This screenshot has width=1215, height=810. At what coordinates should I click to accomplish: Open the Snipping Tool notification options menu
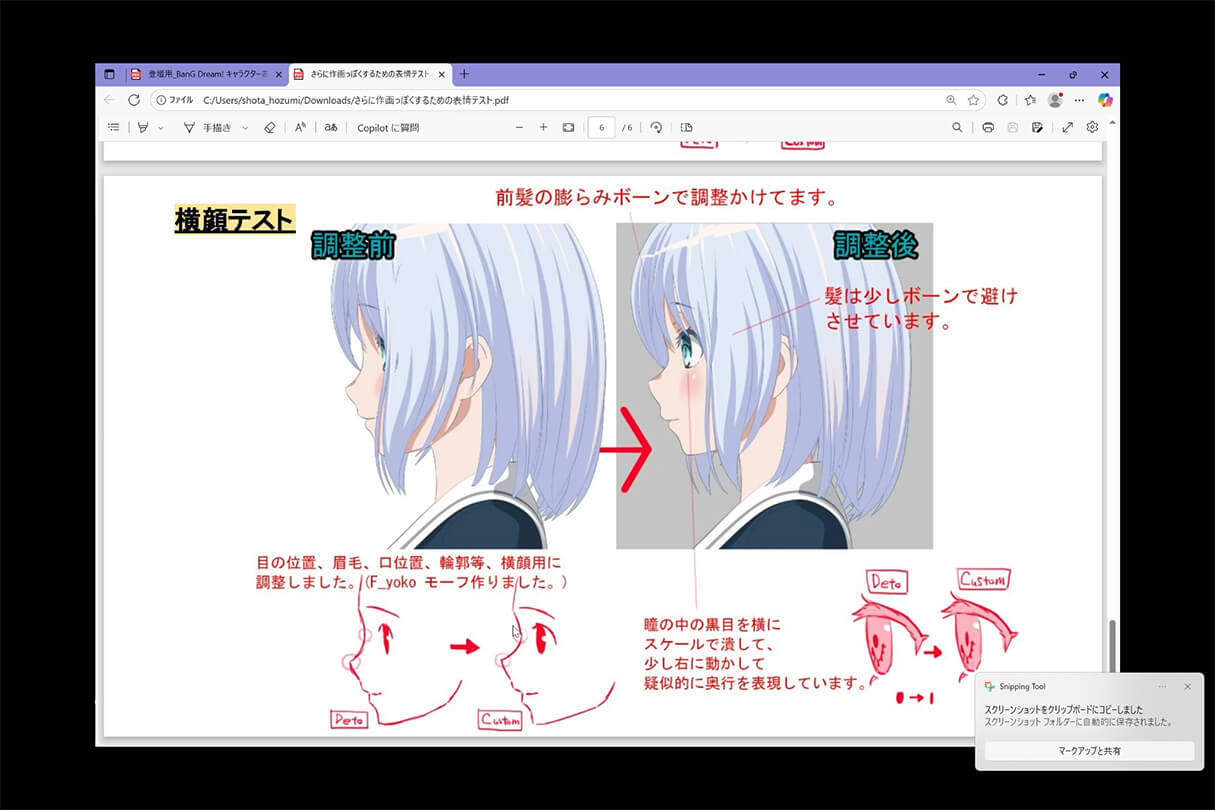1162,687
